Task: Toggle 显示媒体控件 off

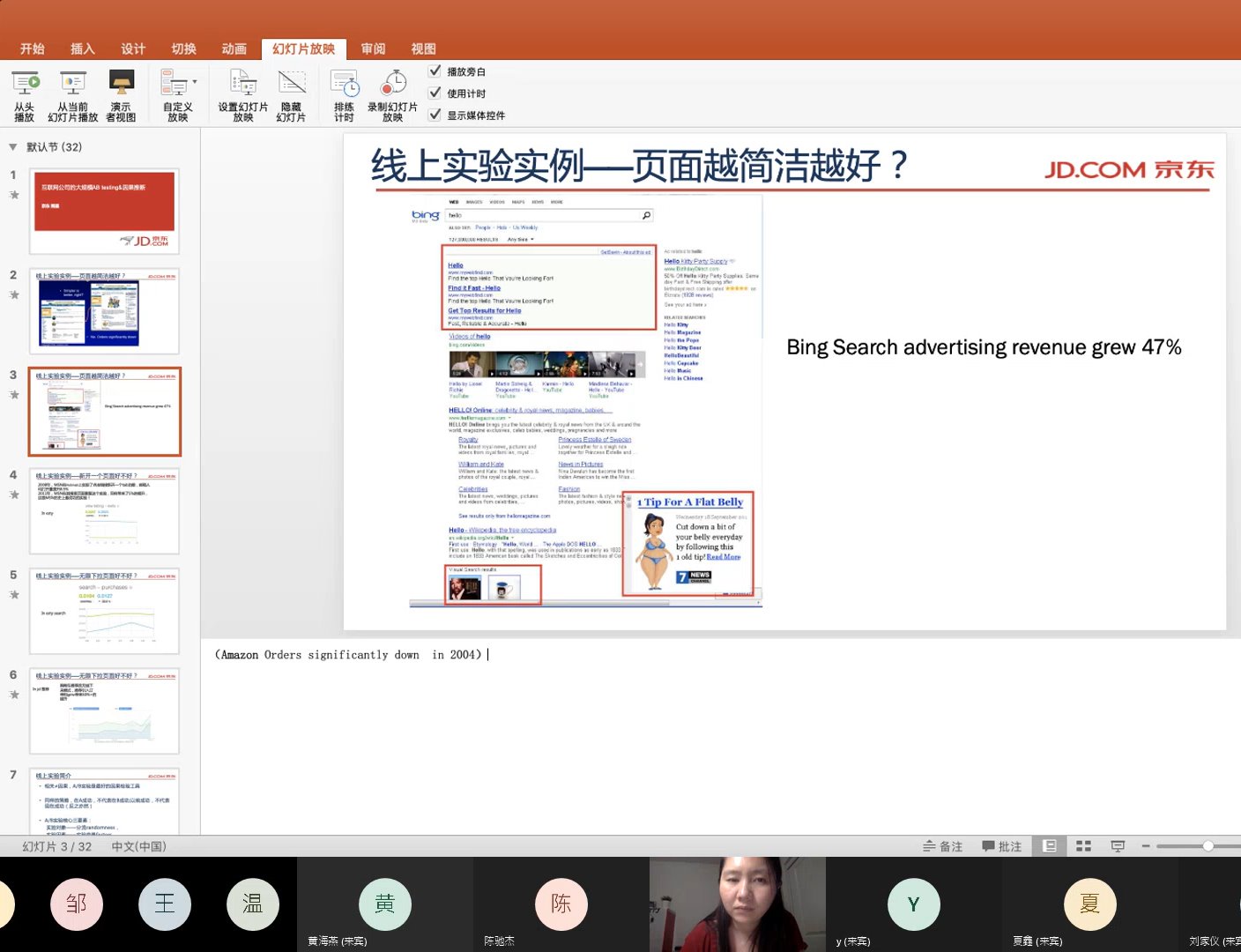Action: pos(435,114)
